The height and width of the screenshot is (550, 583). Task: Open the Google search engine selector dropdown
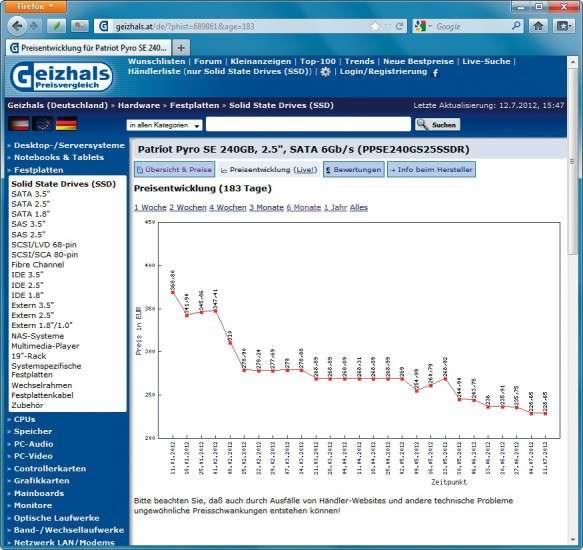tap(423, 26)
